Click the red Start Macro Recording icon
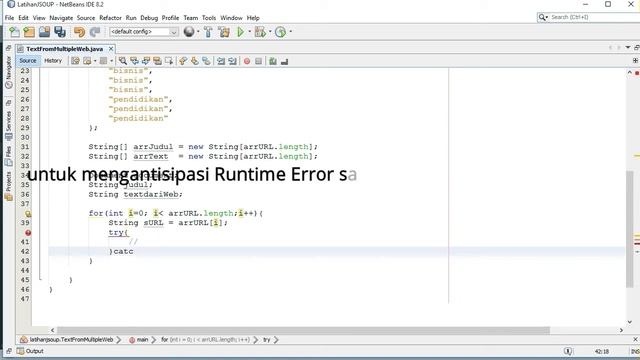 pyautogui.click(x=247, y=61)
